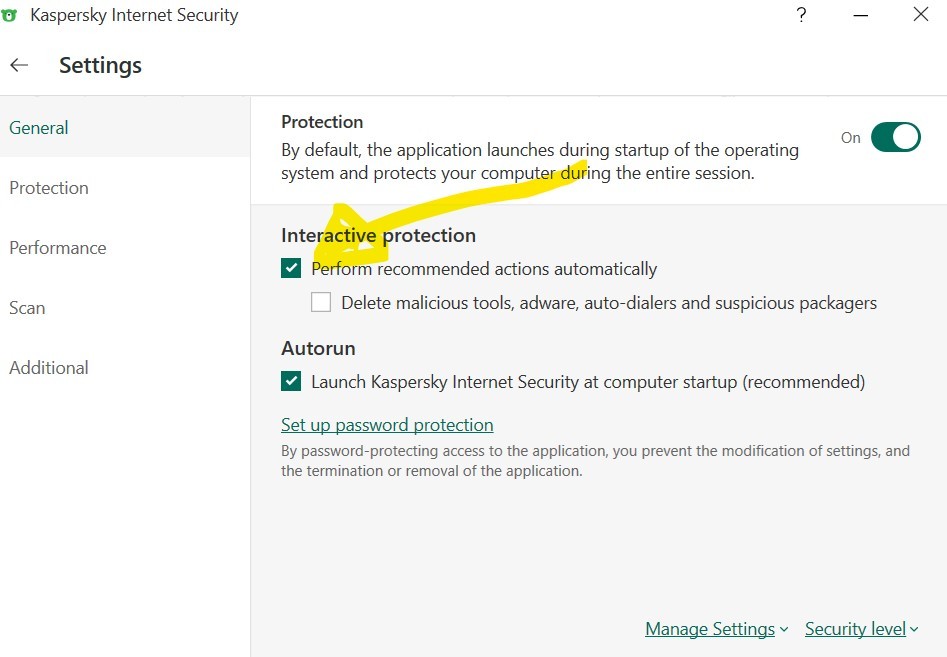The width and height of the screenshot is (947, 657).
Task: Click the Kaspersky logo in the title bar
Action: pos(8,16)
